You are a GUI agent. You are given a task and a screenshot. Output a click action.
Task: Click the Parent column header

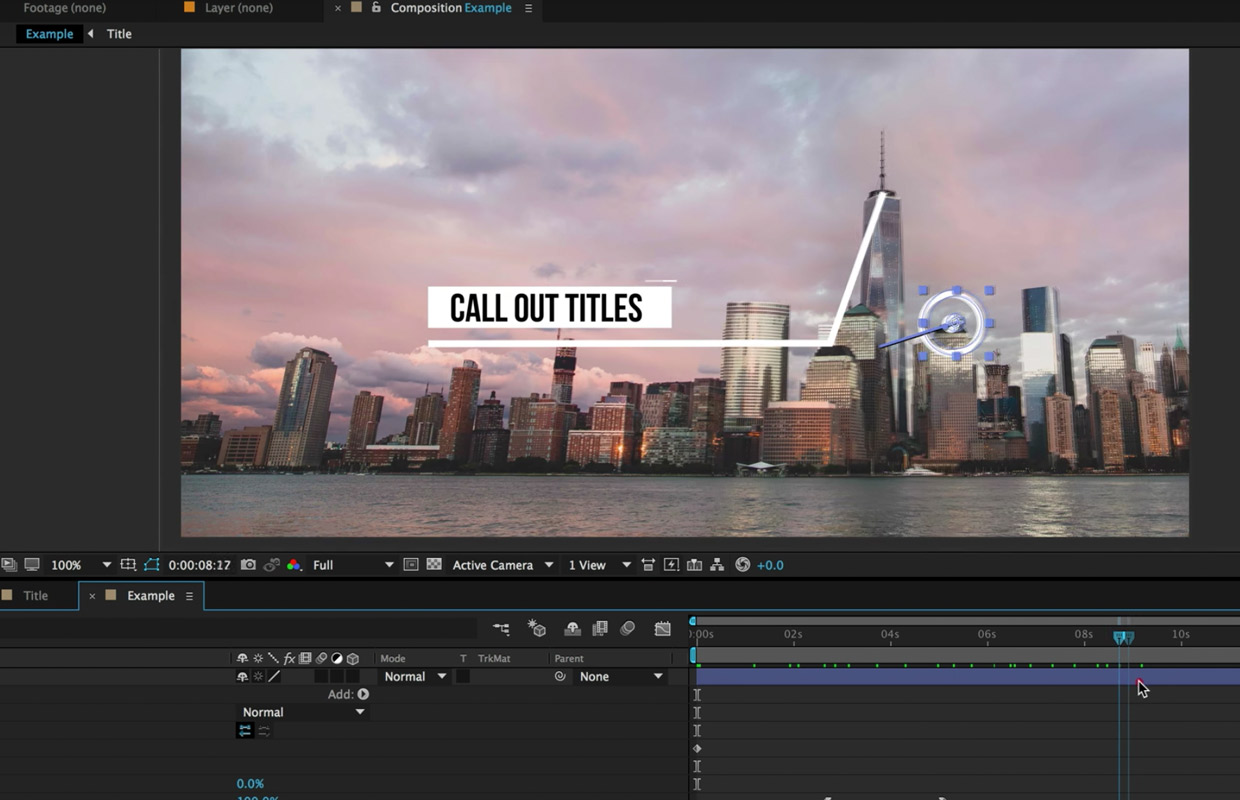(569, 659)
